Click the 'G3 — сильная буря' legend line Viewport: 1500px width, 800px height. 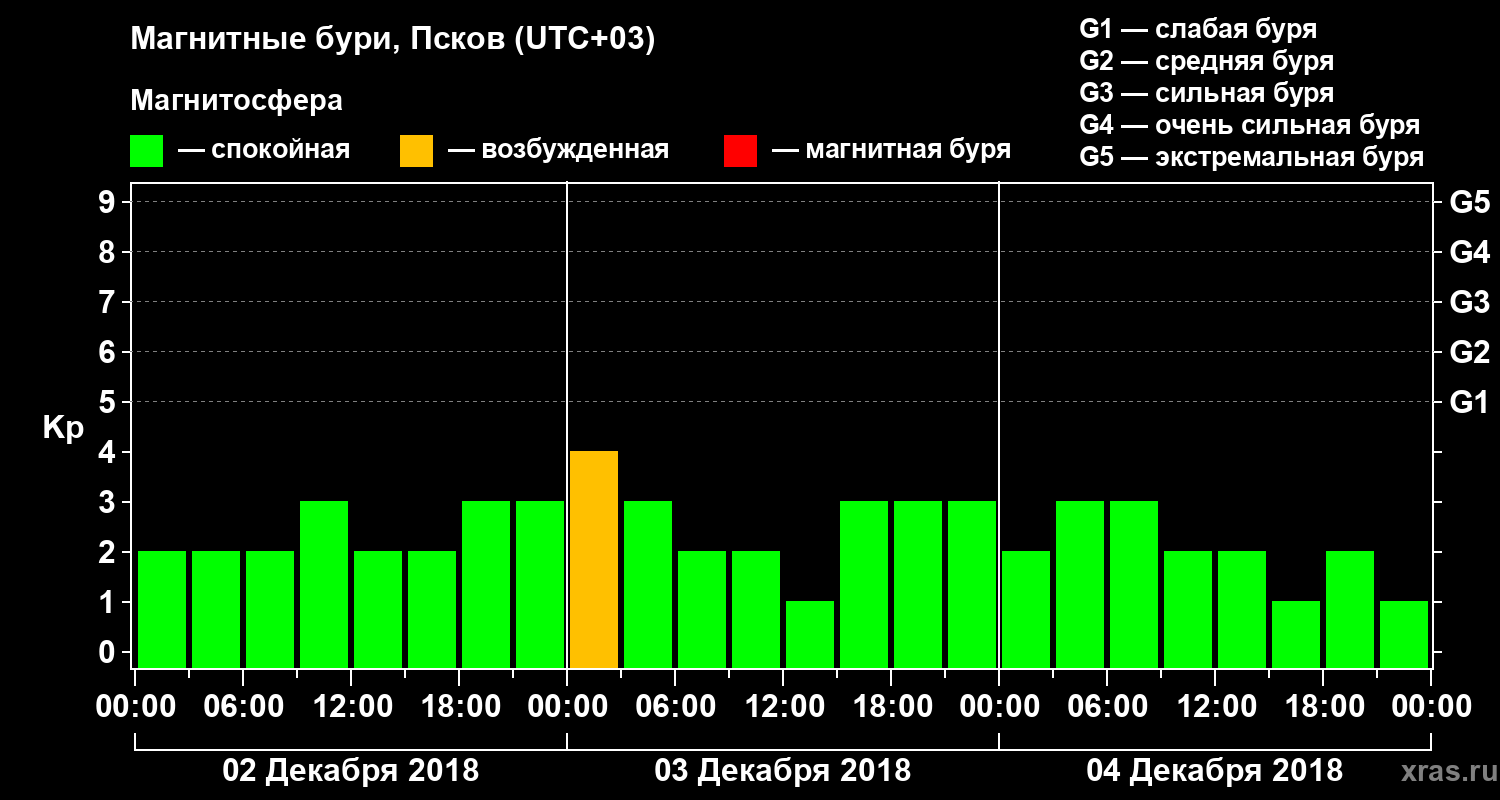point(1206,93)
